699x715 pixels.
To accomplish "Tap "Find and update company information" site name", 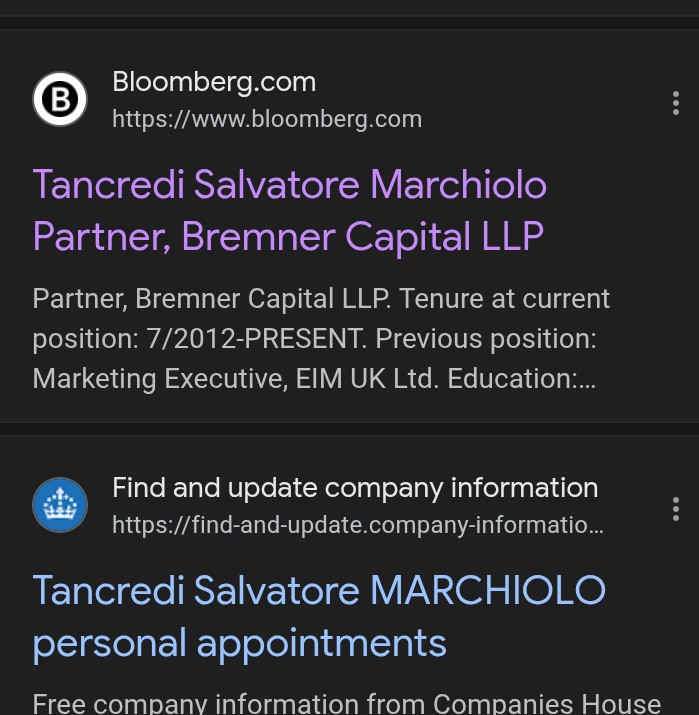I will point(355,488).
